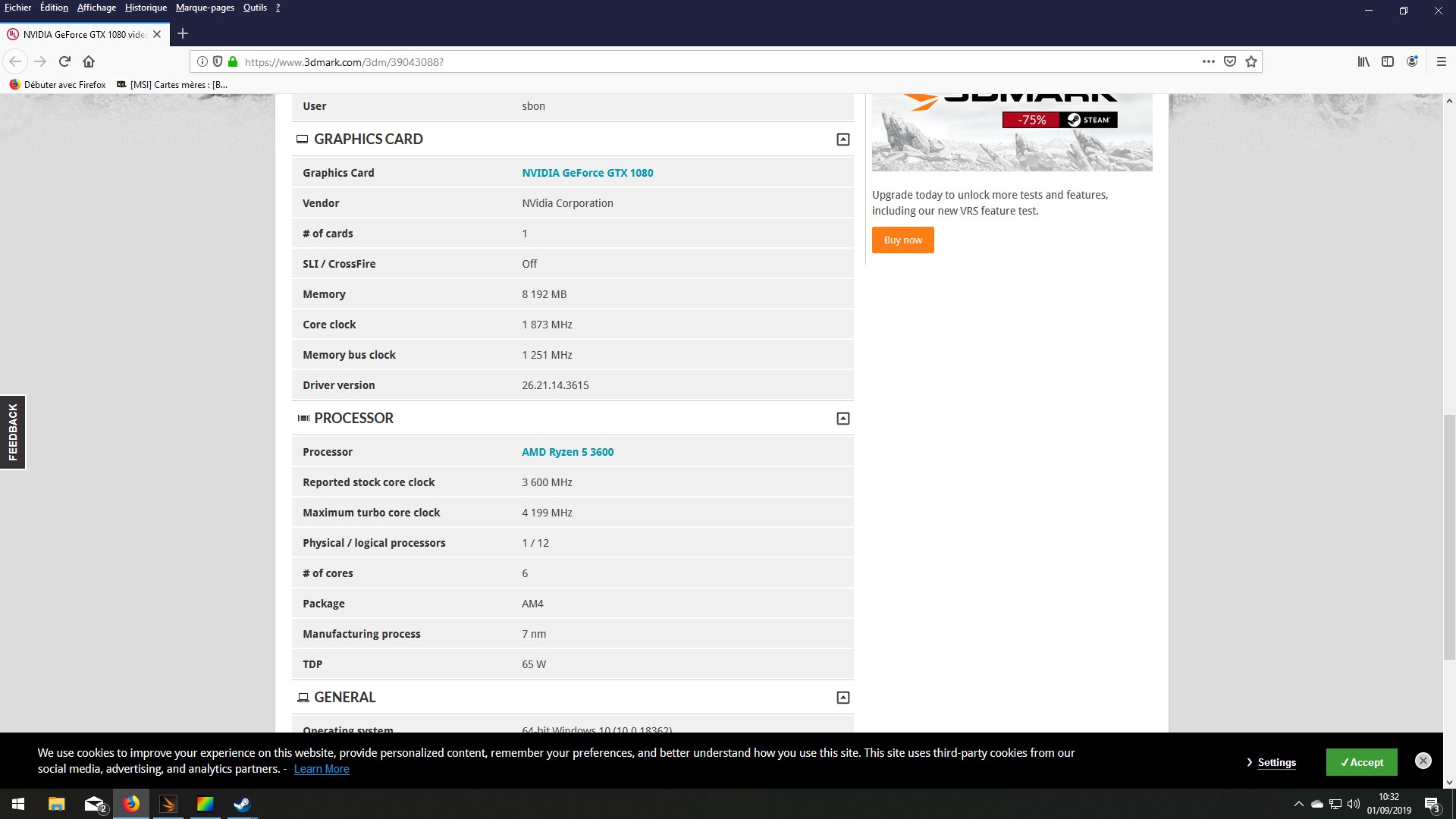Open the Feedback side tab
This screenshot has width=1456, height=819.
pos(13,432)
